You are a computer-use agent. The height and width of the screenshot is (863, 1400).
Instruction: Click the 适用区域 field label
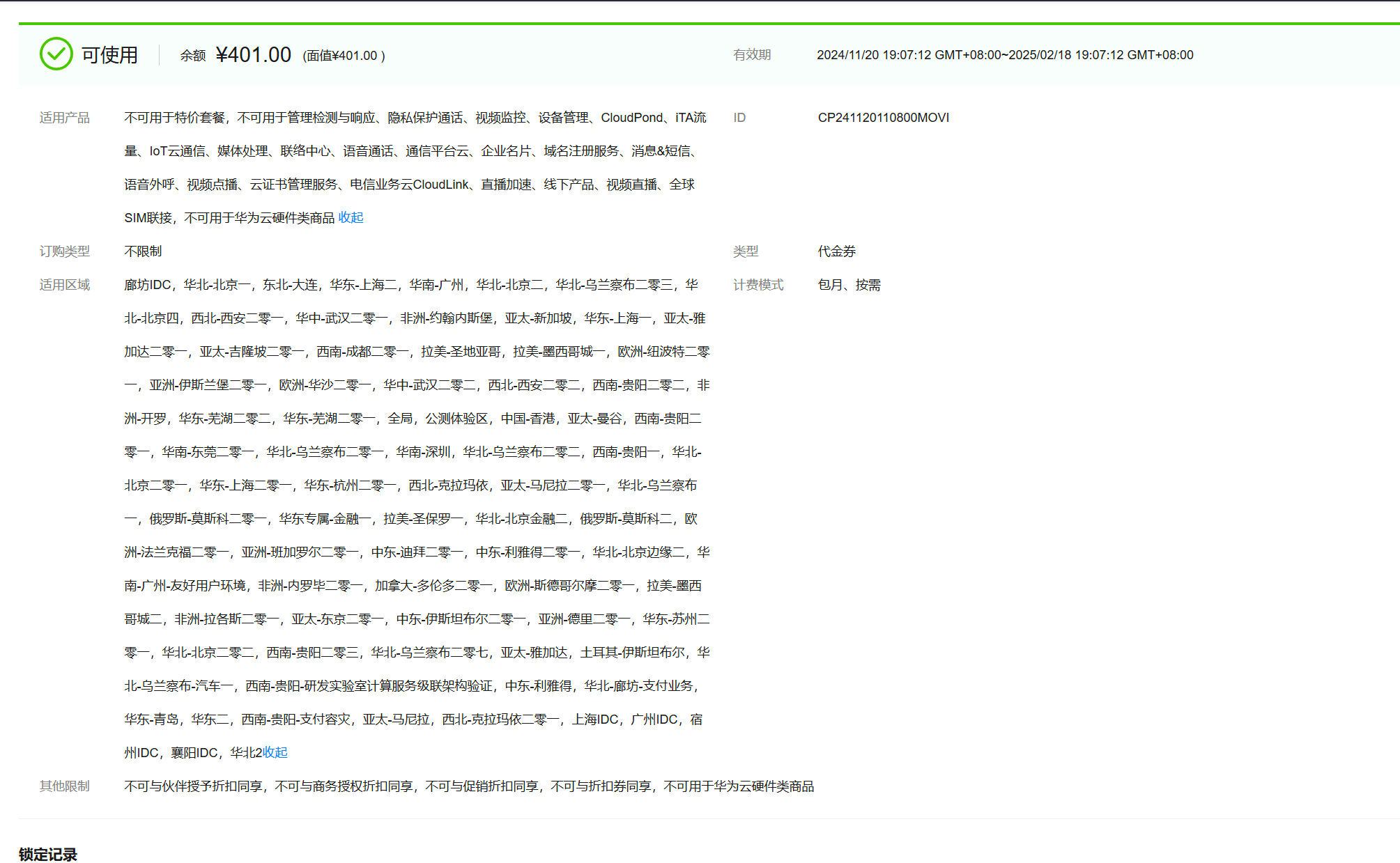click(63, 285)
